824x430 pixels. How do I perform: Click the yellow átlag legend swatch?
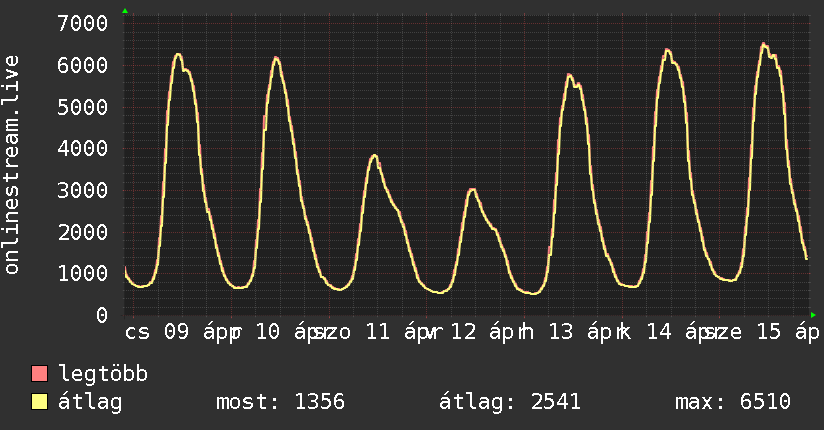click(39, 402)
